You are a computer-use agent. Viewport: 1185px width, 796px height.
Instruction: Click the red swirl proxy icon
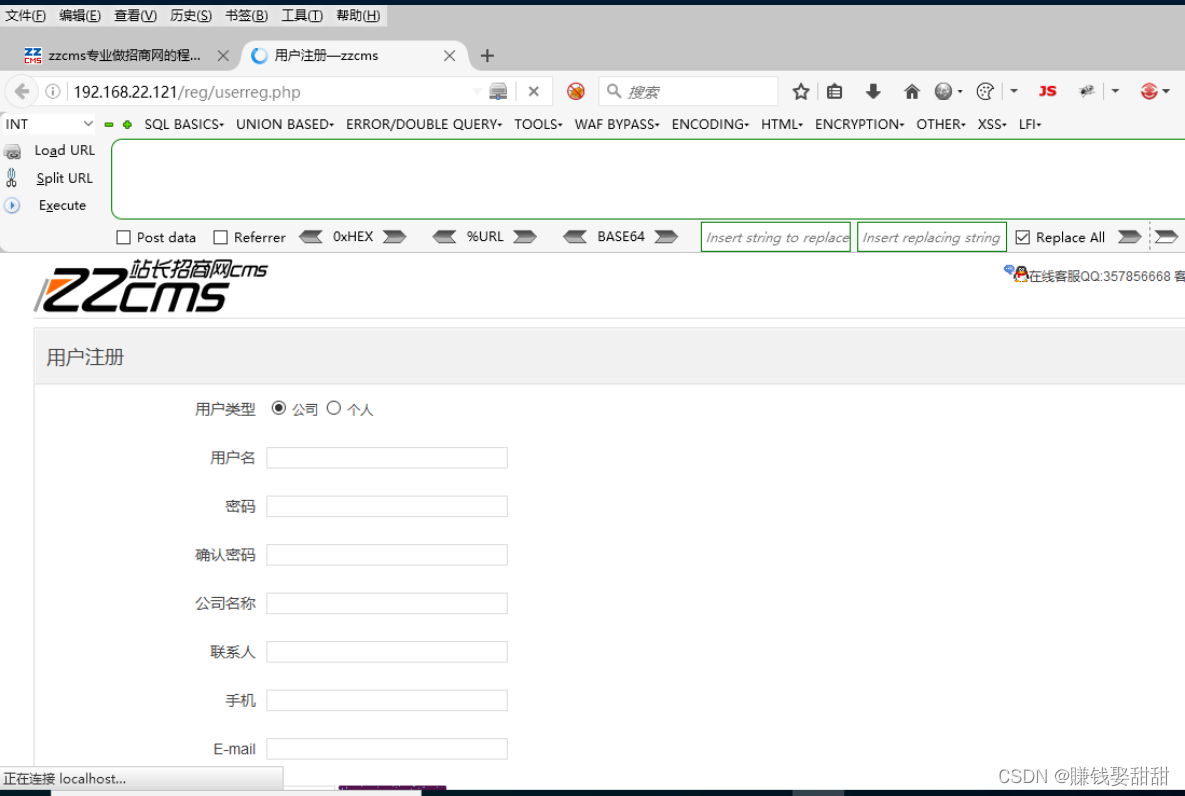click(1149, 91)
